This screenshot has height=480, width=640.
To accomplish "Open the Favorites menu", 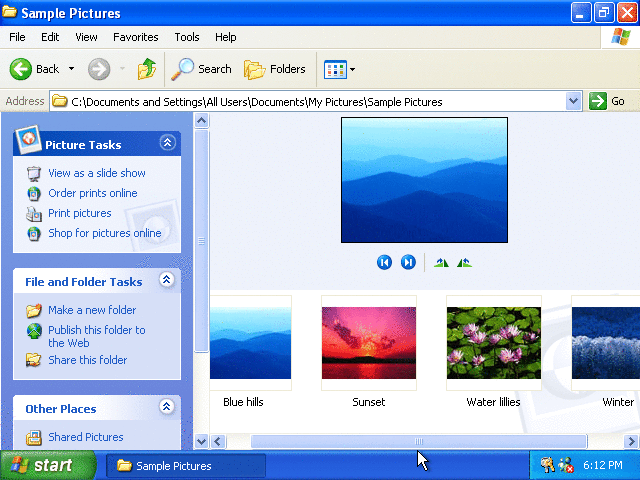I will point(136,37).
